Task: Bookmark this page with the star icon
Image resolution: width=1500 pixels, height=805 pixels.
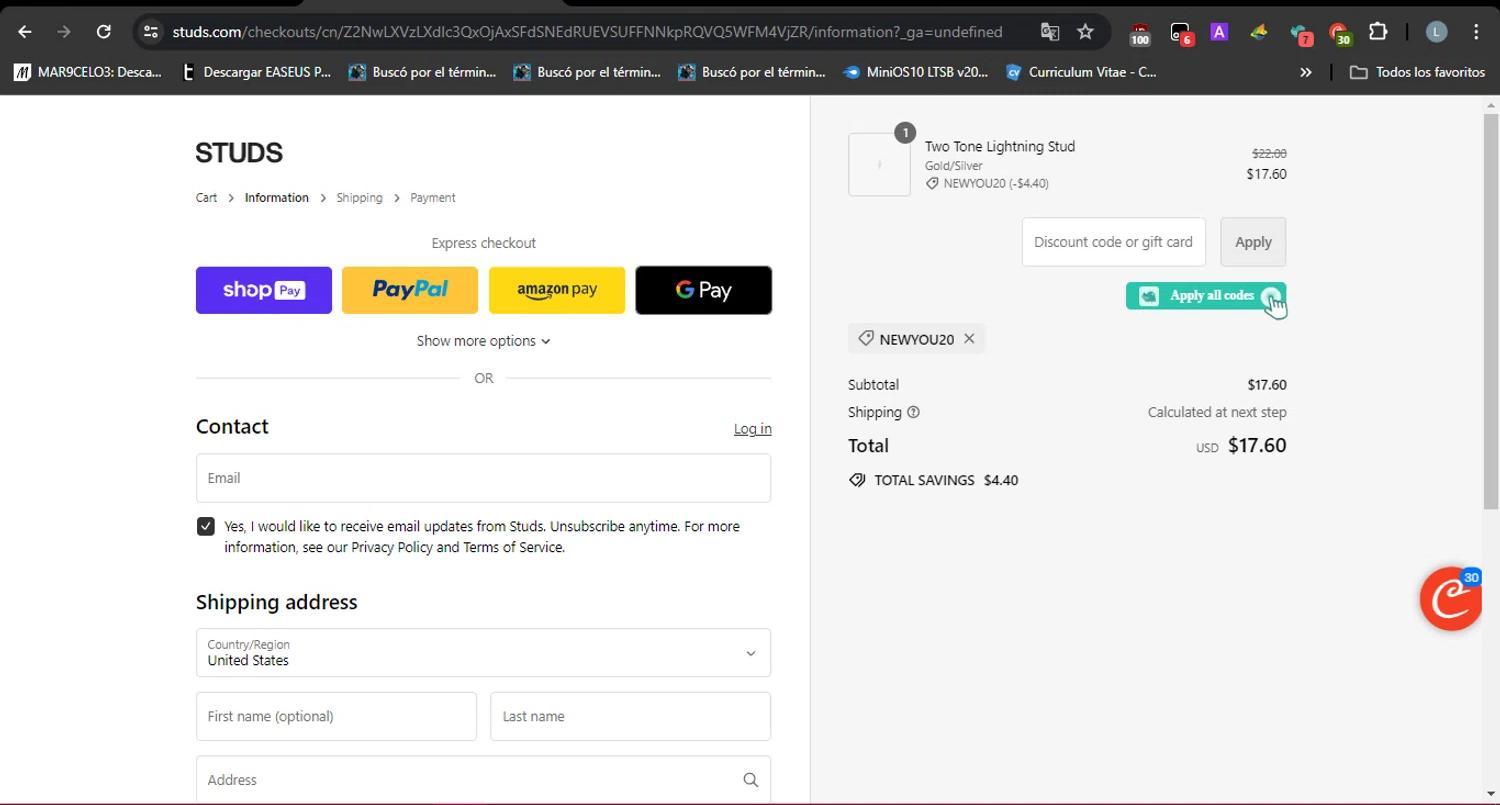Action: point(1085,32)
